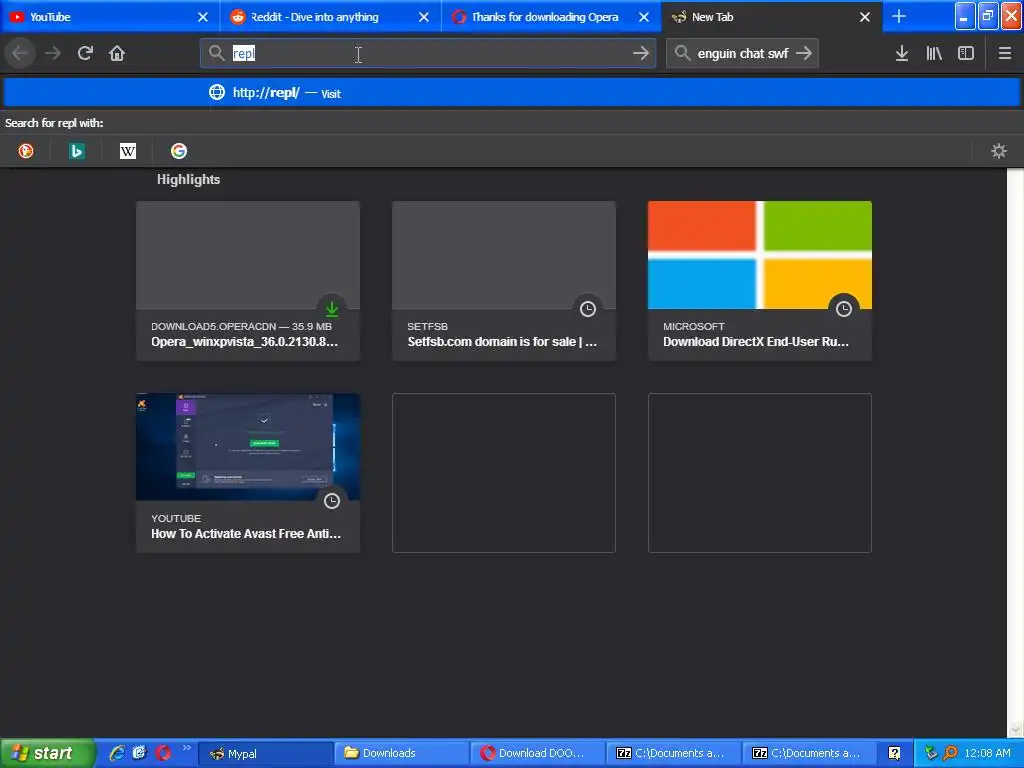The image size is (1024, 768).
Task: Open the home page via house icon
Action: click(117, 53)
